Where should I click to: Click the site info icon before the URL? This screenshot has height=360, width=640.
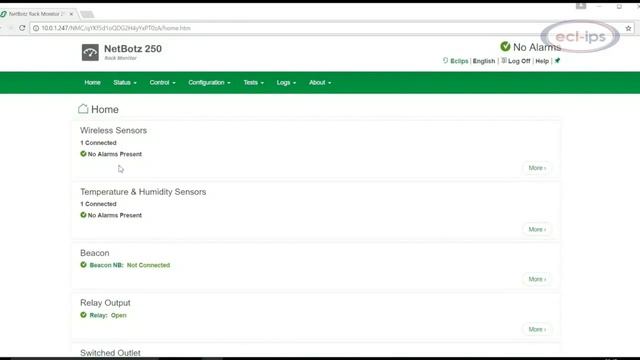[x=36, y=28]
